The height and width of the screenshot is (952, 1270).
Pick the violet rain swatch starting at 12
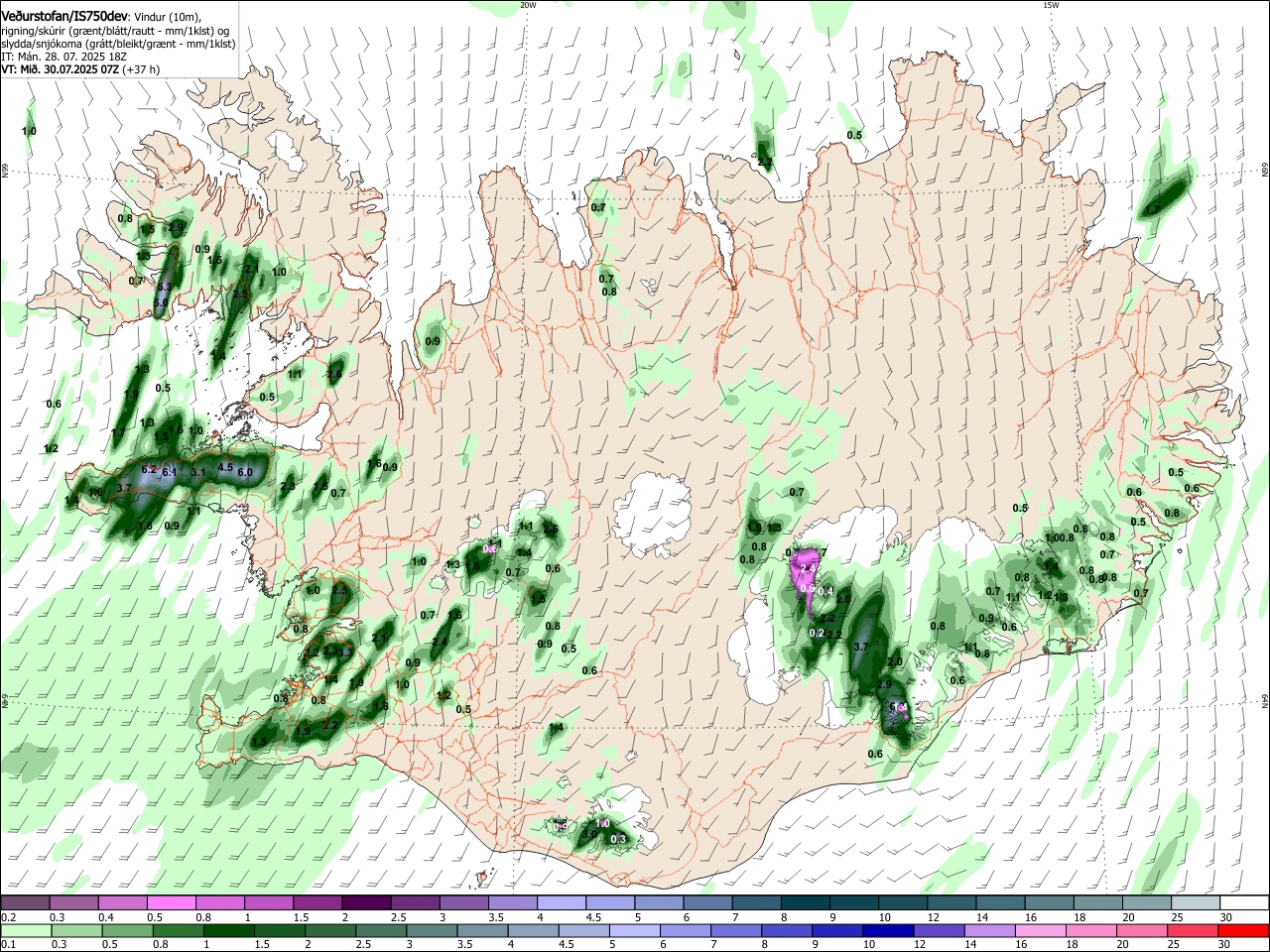(938, 930)
